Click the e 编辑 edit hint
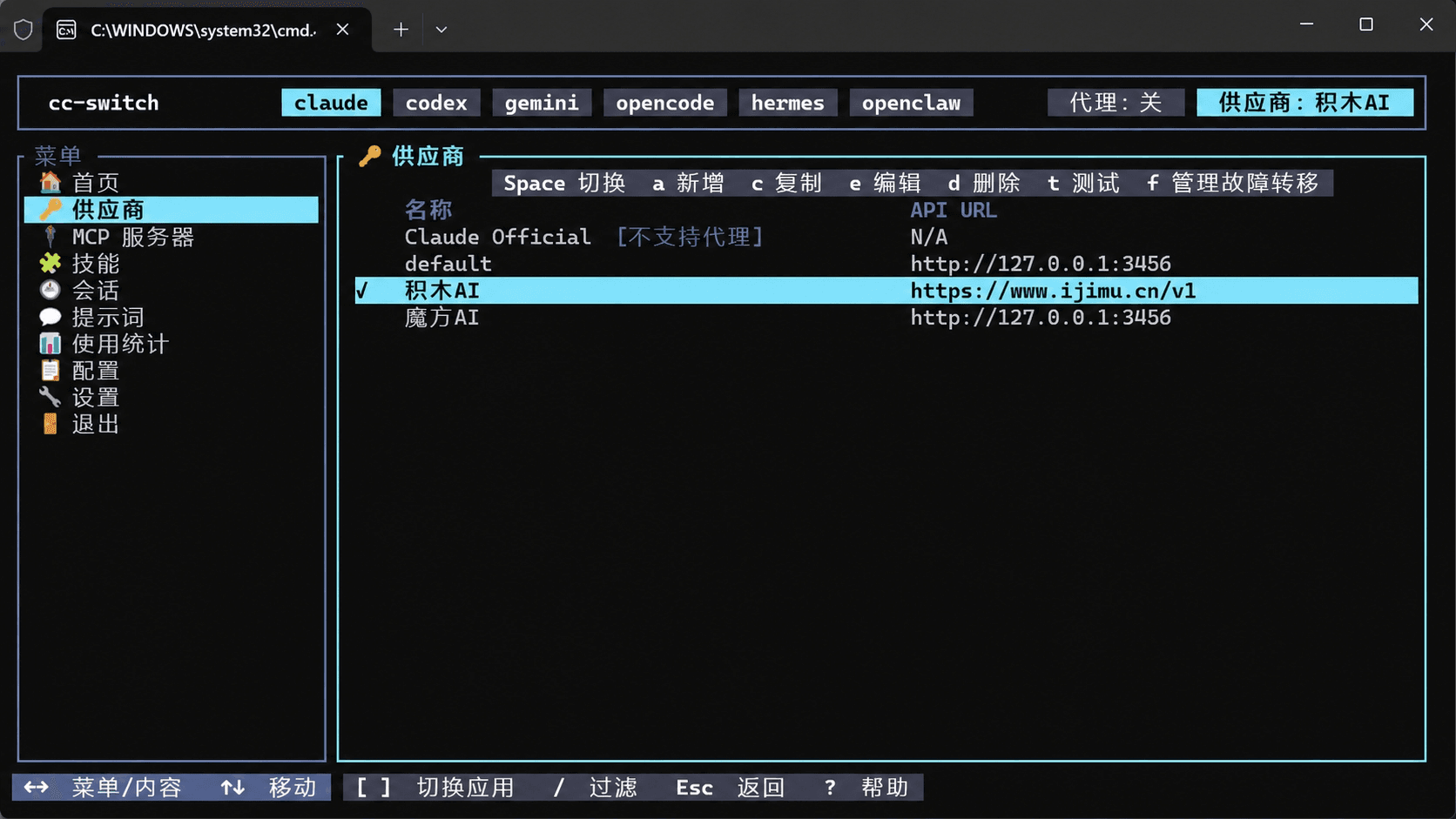The width and height of the screenshot is (1456, 819). click(x=885, y=183)
